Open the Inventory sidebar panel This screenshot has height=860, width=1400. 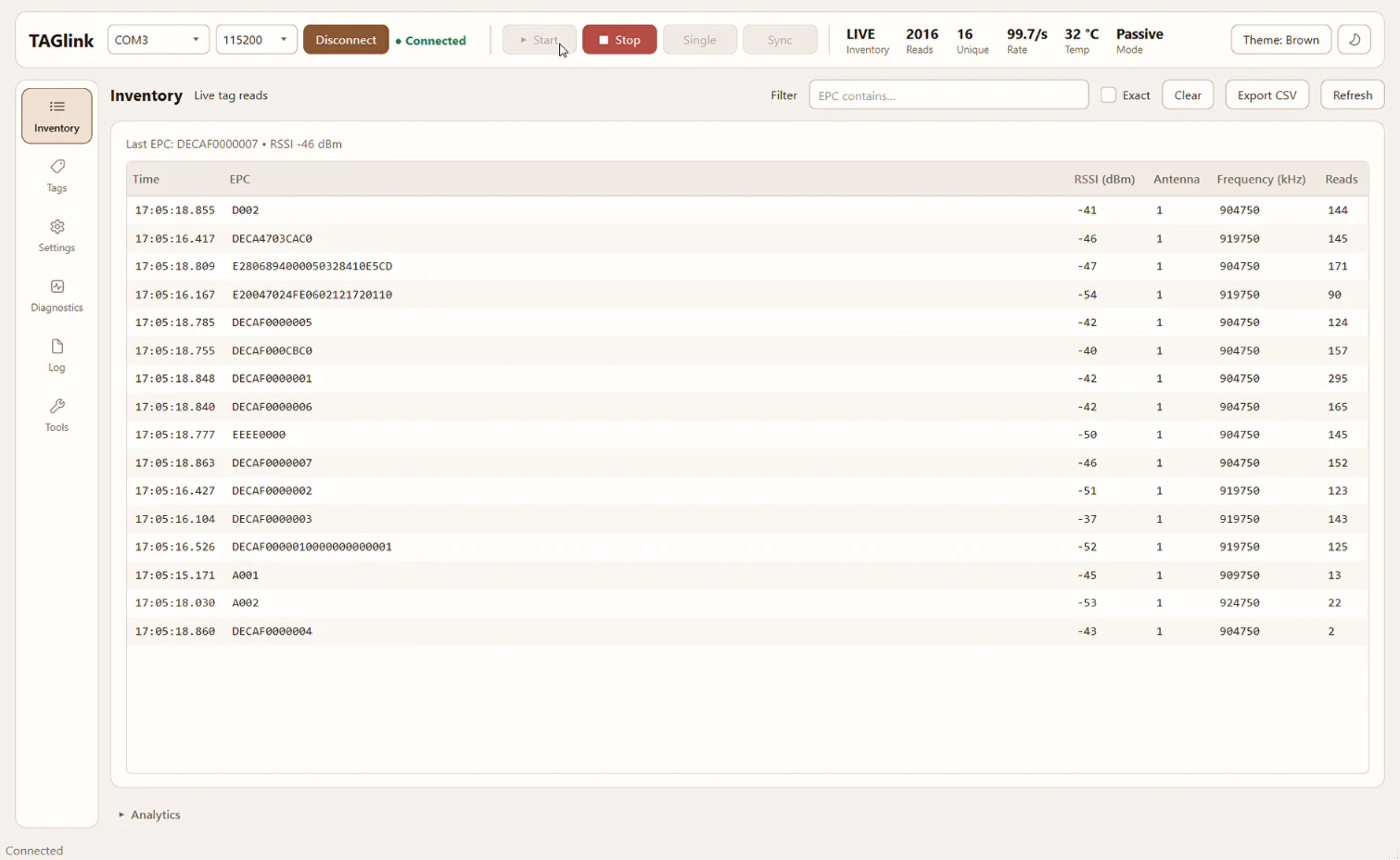57,116
